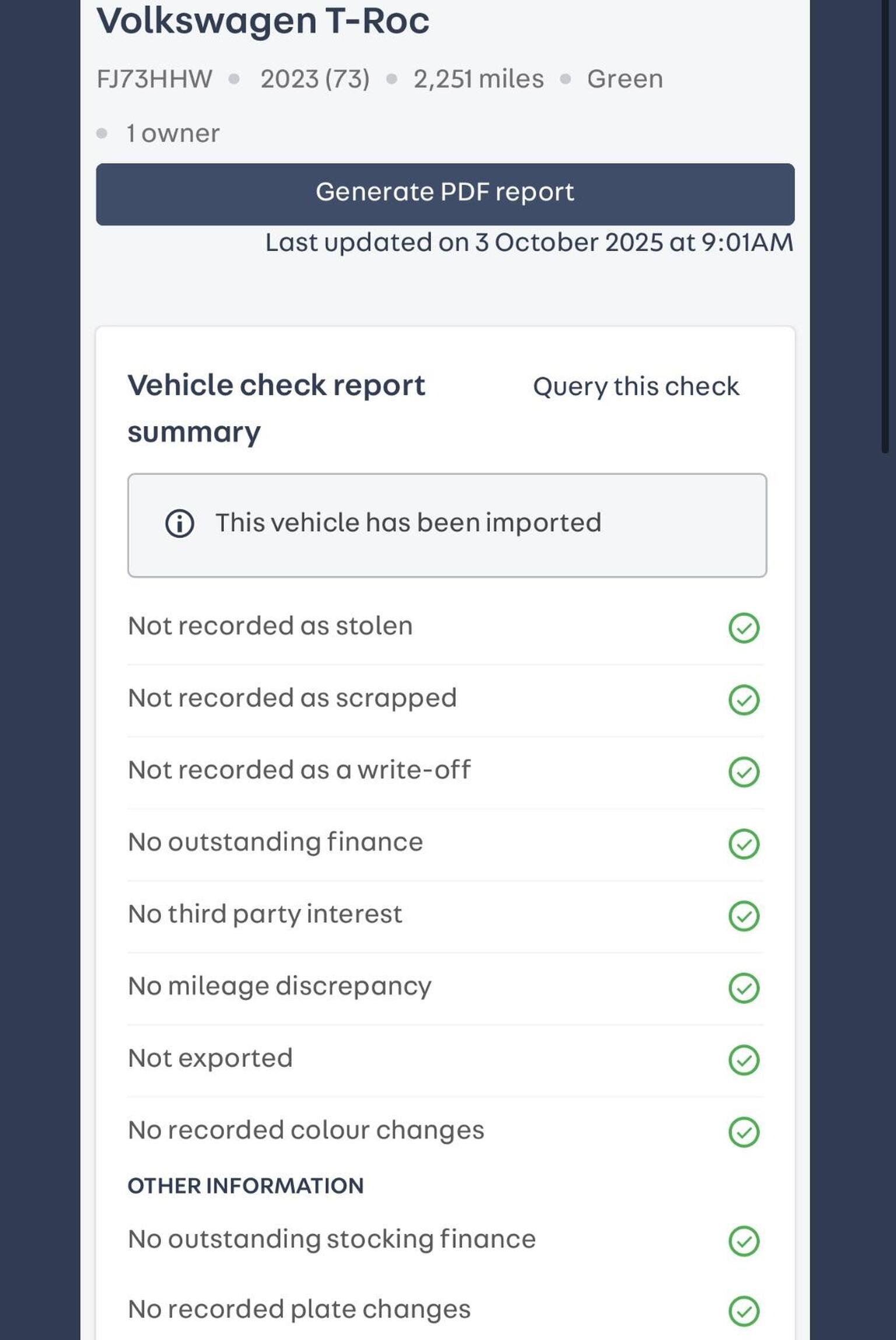Click the mileage discrepancy check icon
Screen dimensions: 896x1340
[x=744, y=987]
